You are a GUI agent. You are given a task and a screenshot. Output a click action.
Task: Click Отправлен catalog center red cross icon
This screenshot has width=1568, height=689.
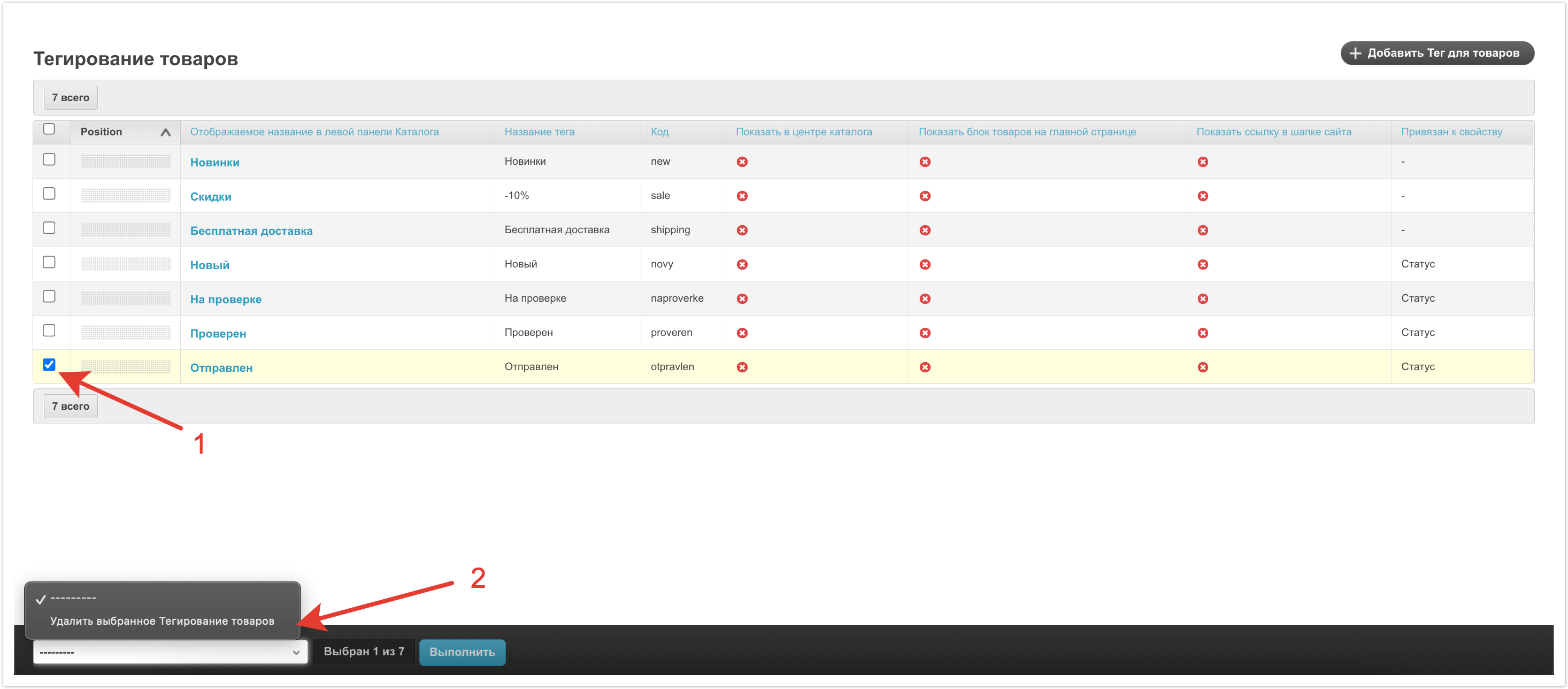[742, 367]
